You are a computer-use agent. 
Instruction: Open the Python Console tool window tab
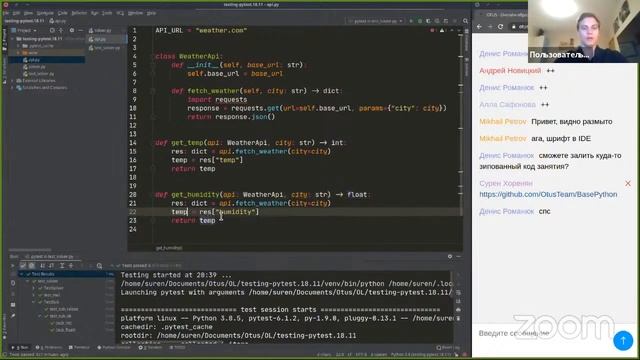[114, 348]
